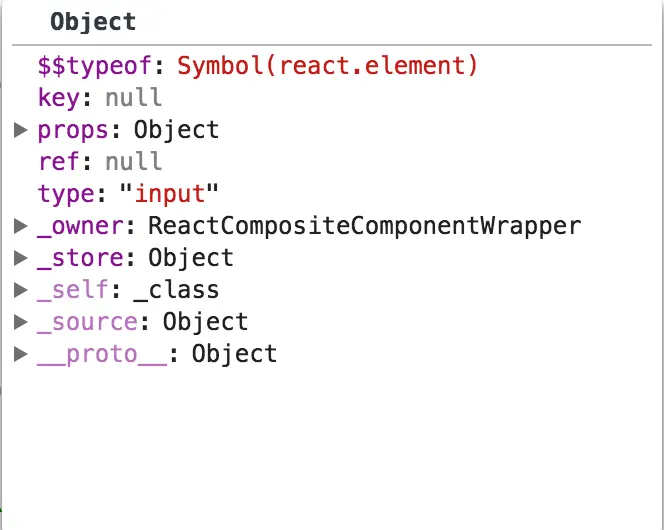The image size is (664, 530).
Task: Expand the _owner disclosure triangle
Action: point(20,226)
